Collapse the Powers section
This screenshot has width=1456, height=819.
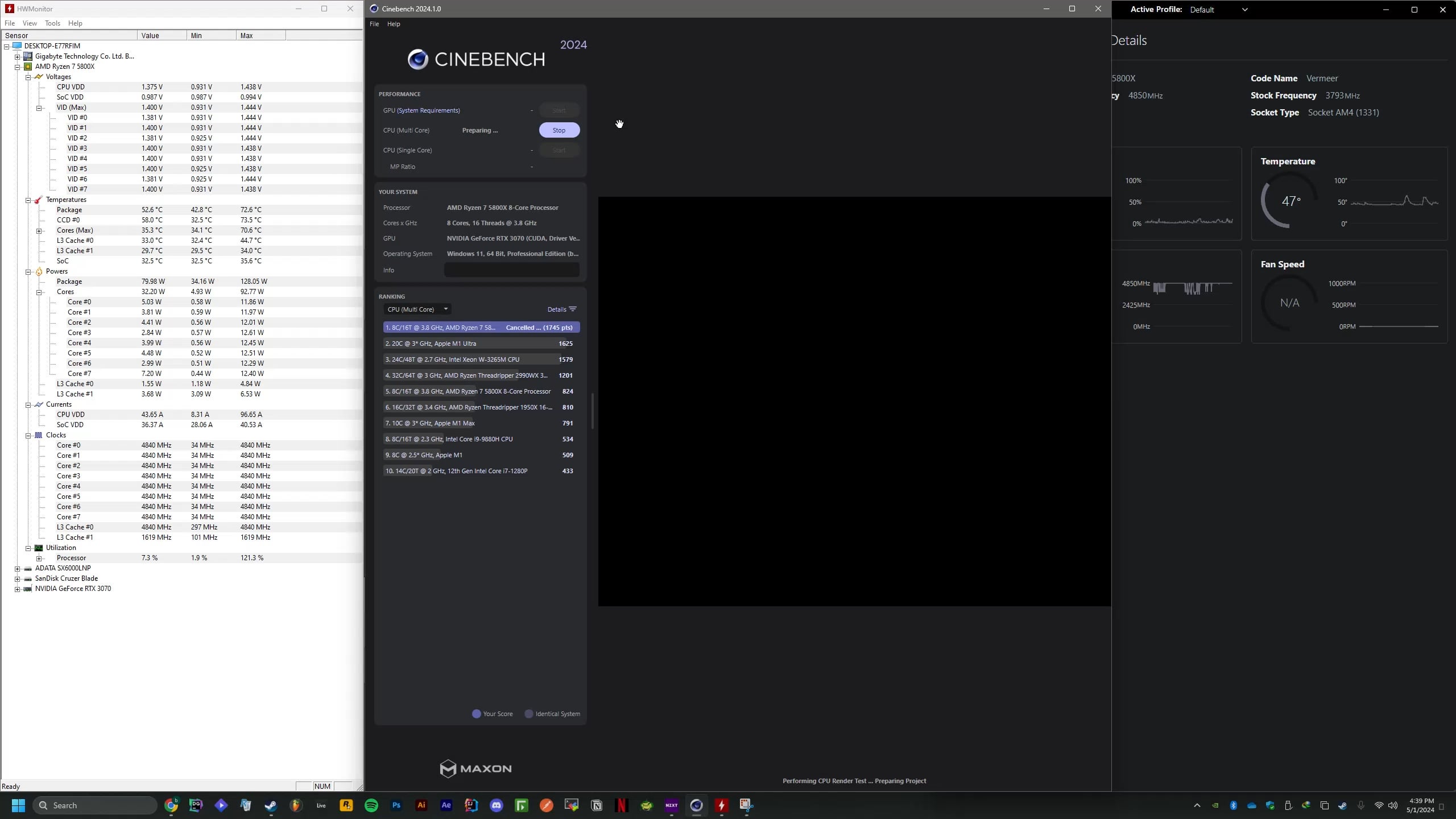(28, 272)
